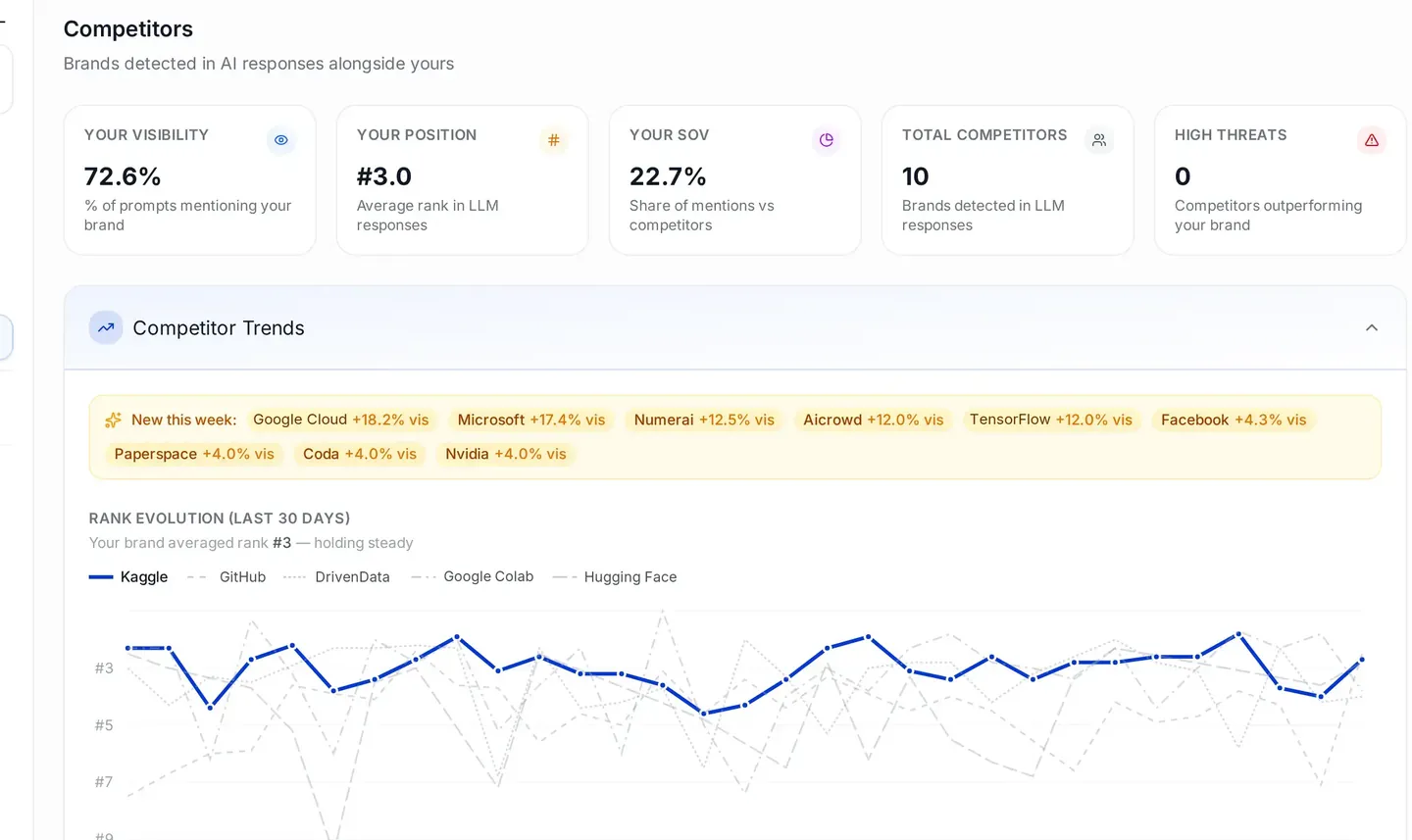Click the first data point of Kaggle line

tap(128, 648)
